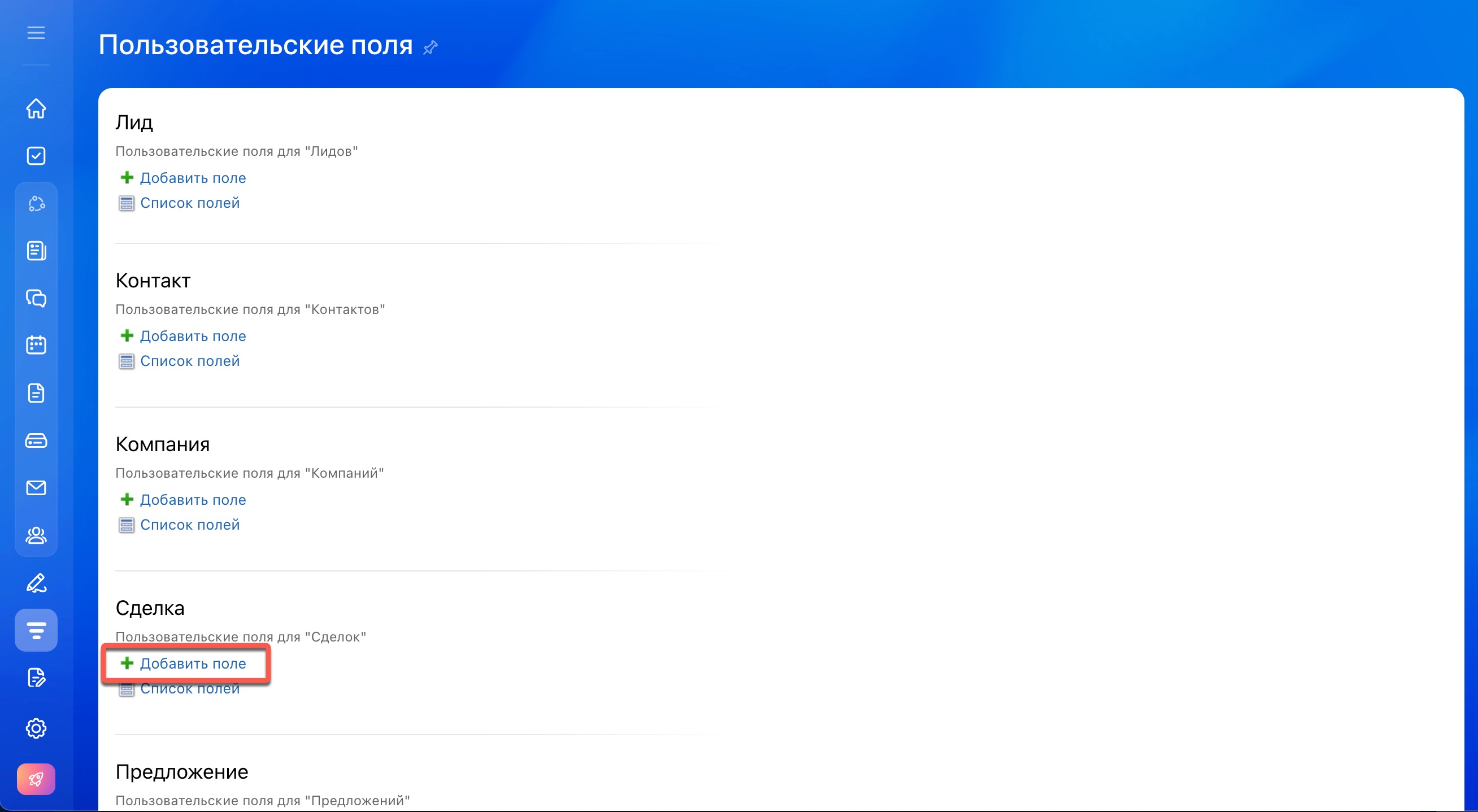Viewport: 1478px width, 812px height.
Task: Open the news feed sidebar icon
Action: pos(36,251)
